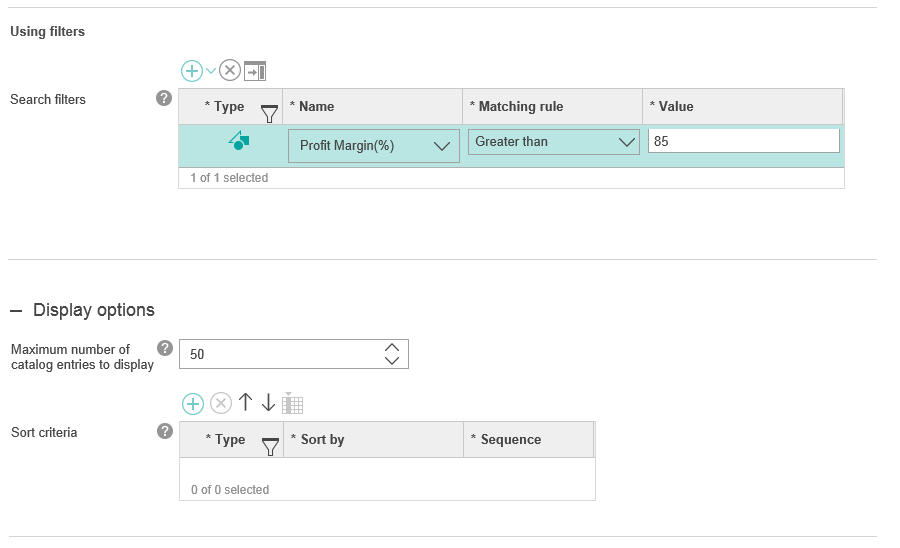Delete the selected search filter row

coord(230,71)
